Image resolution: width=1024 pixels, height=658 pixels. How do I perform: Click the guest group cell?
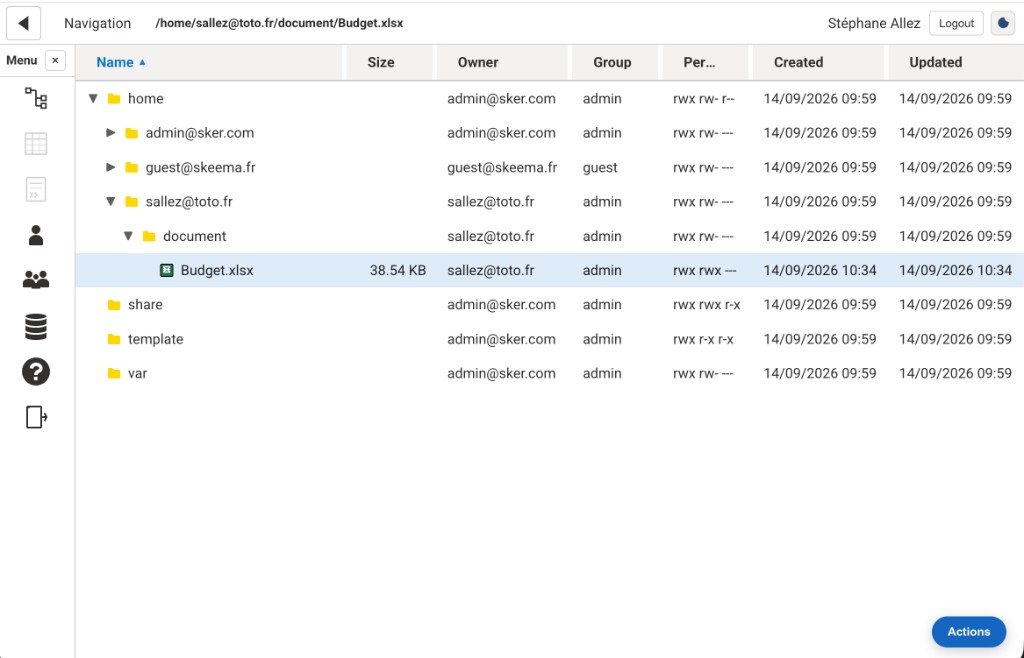(x=600, y=168)
